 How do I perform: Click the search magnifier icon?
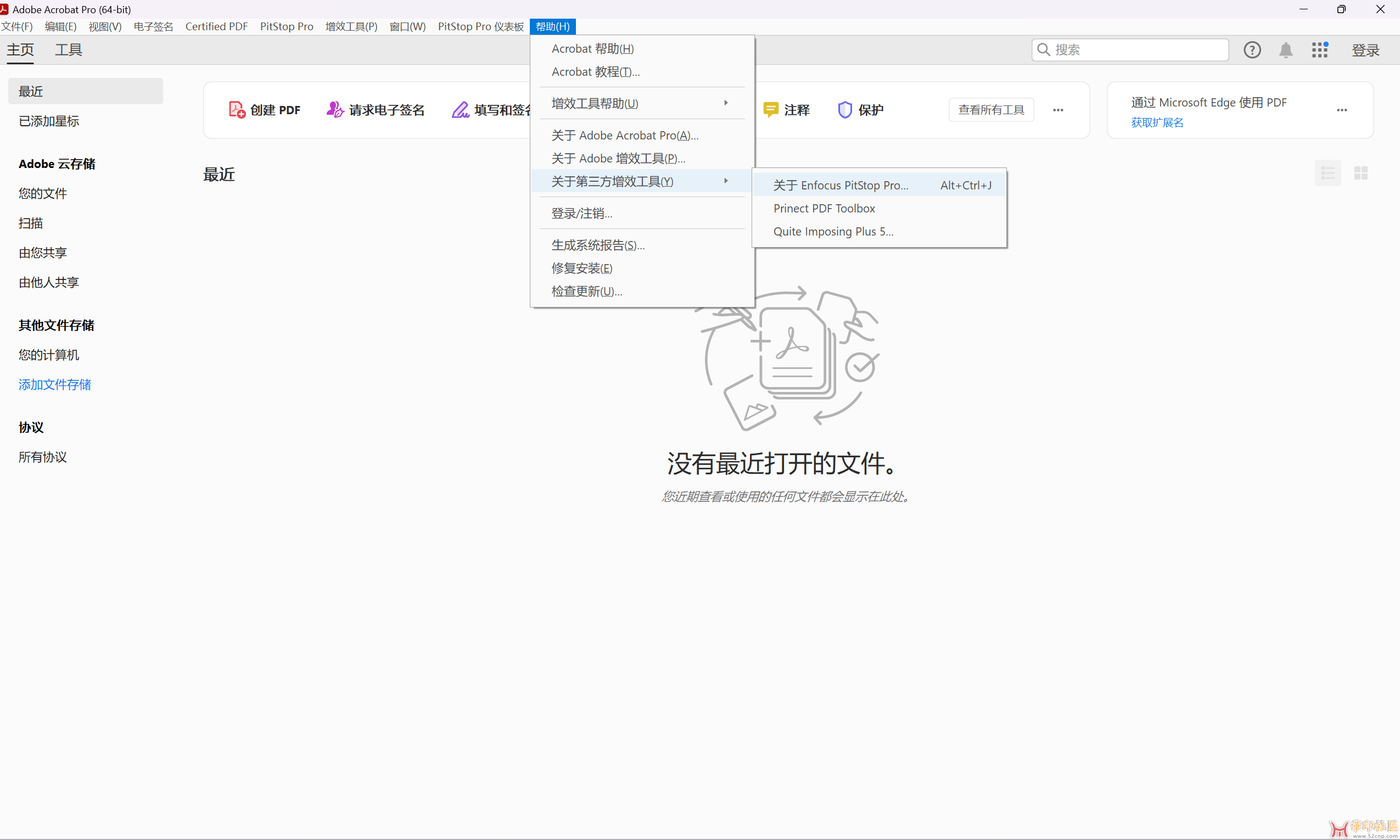pyautogui.click(x=1044, y=50)
